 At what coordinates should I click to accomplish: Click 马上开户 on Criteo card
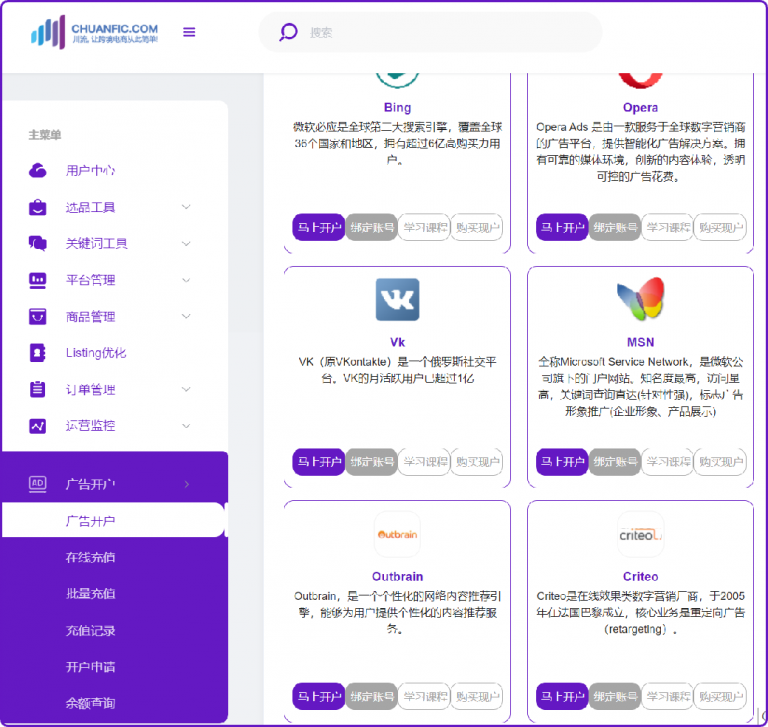(x=562, y=696)
